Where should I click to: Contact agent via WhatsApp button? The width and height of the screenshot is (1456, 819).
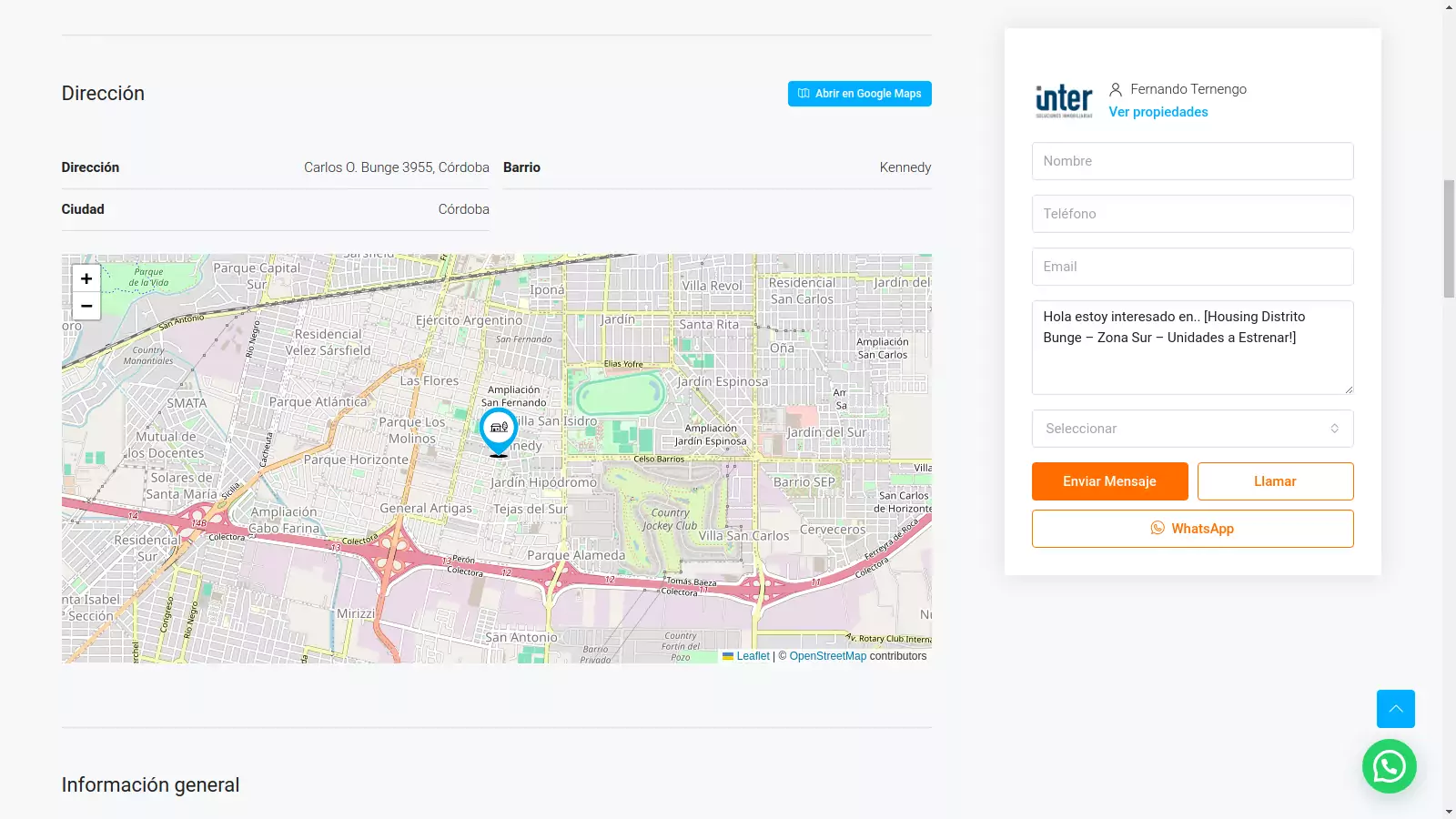[x=1192, y=529]
